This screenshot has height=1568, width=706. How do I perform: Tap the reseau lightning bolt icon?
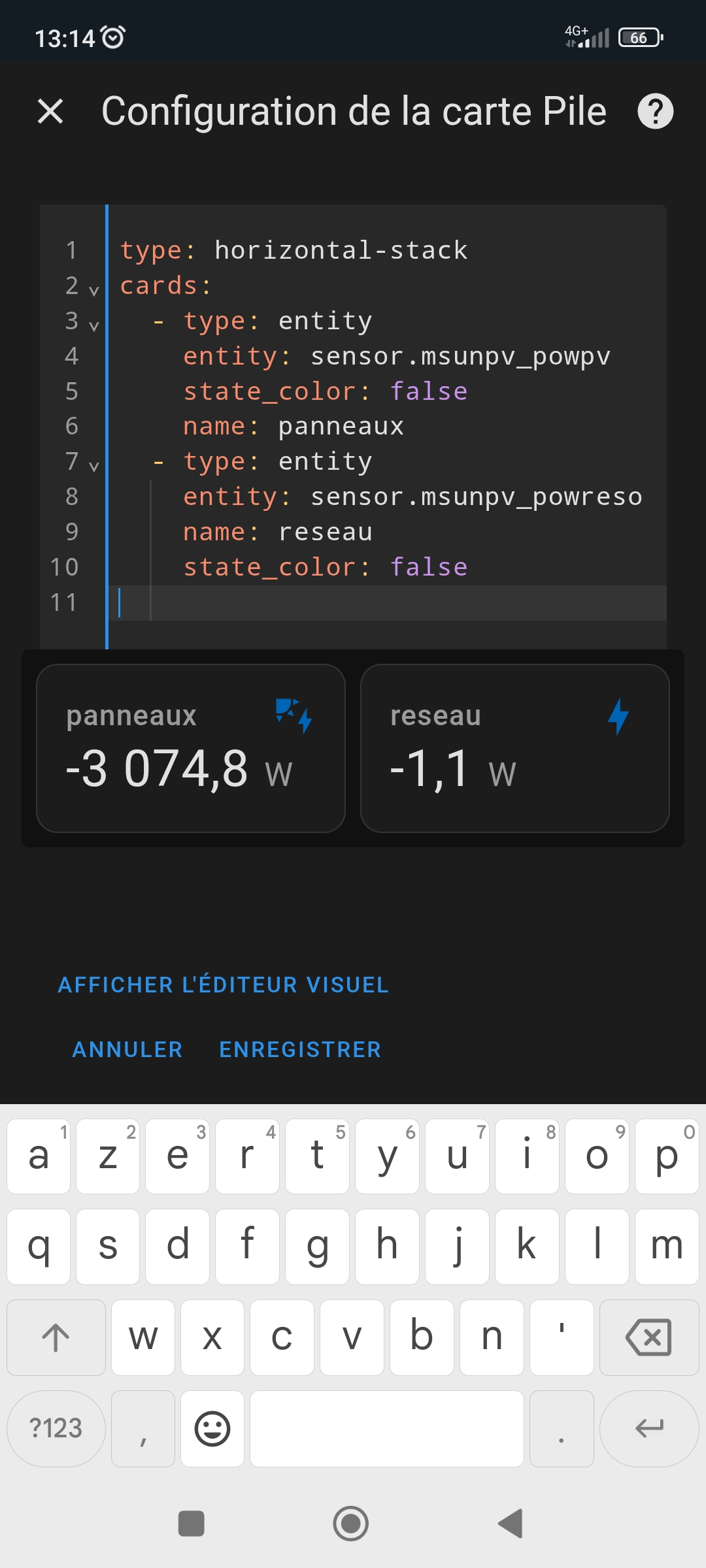[x=618, y=717]
